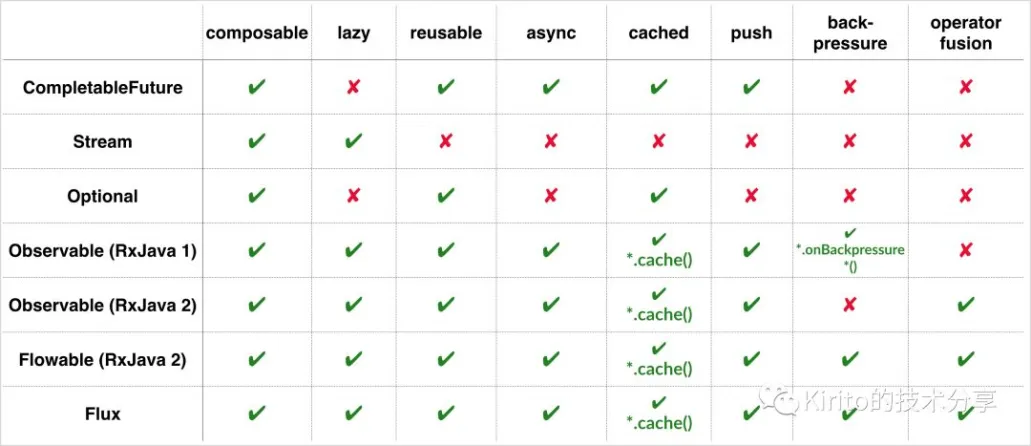Click the composable column header
The image size is (1031, 446).
[257, 33]
